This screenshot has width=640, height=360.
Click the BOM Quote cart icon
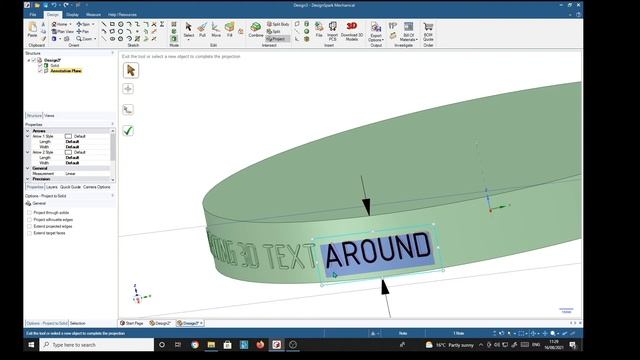[x=428, y=31]
